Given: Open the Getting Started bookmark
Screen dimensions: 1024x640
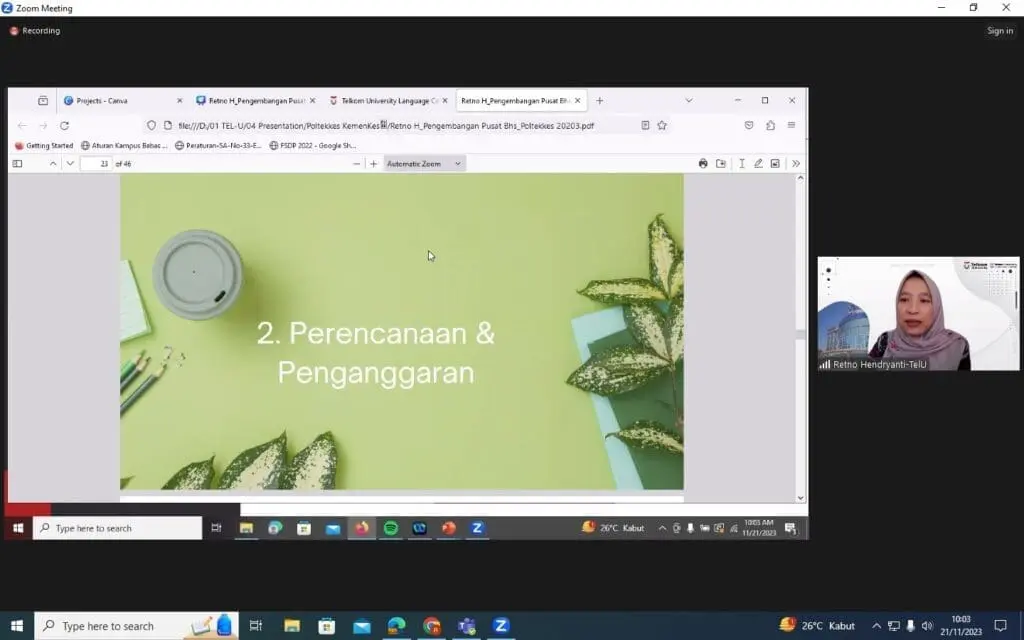Looking at the screenshot, I should pos(44,146).
